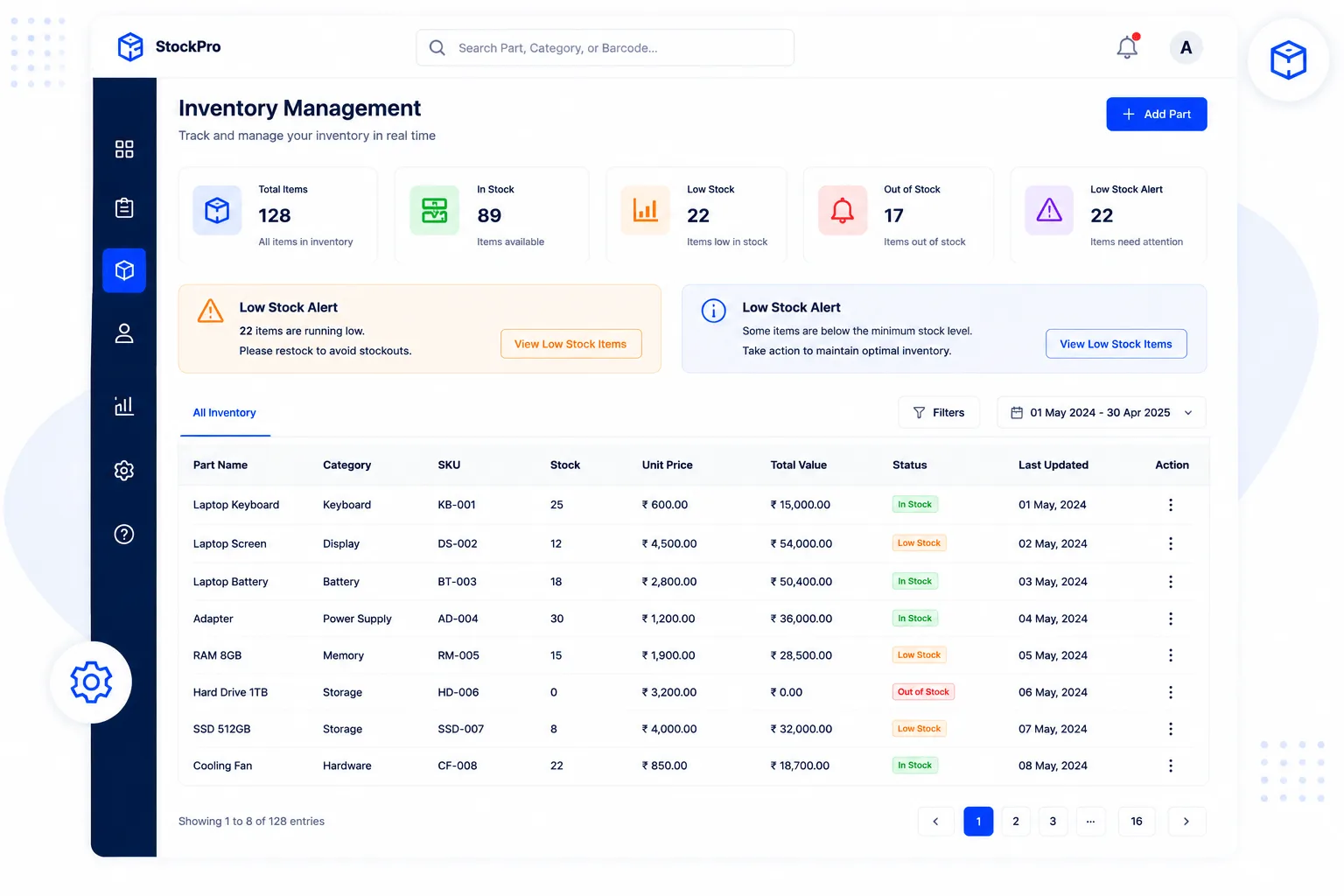Open actions menu for Adapter row

(x=1171, y=619)
